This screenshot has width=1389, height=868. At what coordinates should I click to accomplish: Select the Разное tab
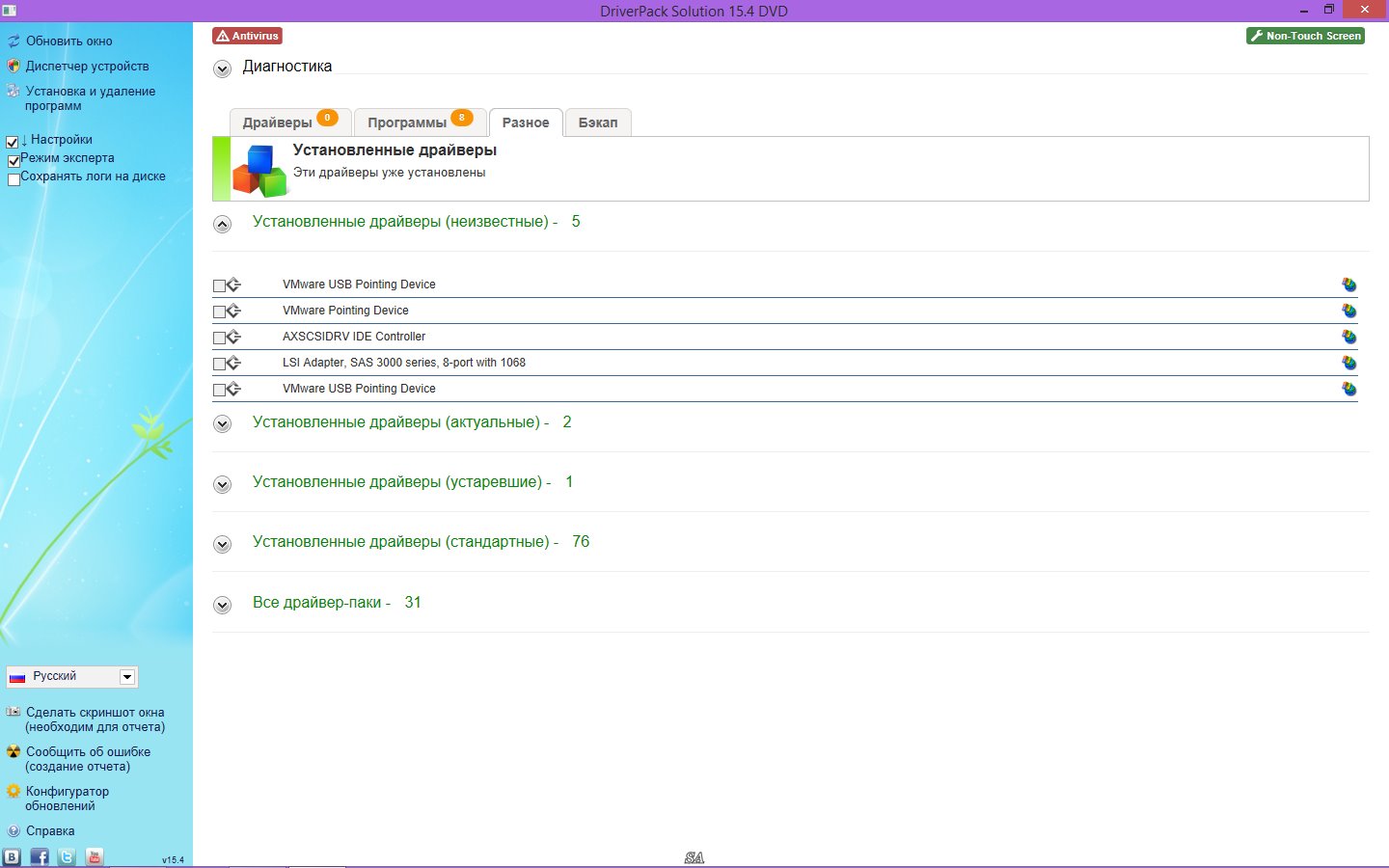click(x=526, y=122)
